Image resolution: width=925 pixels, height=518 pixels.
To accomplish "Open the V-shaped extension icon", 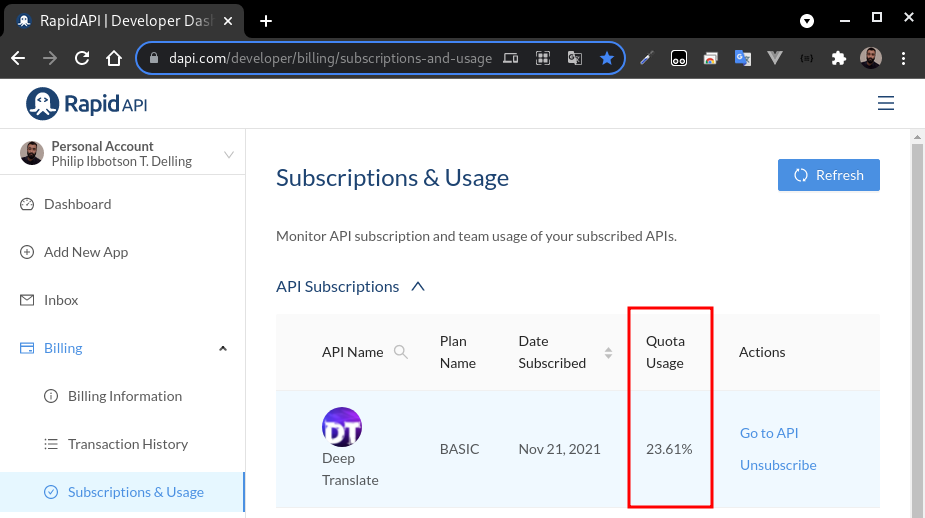I will 775,58.
